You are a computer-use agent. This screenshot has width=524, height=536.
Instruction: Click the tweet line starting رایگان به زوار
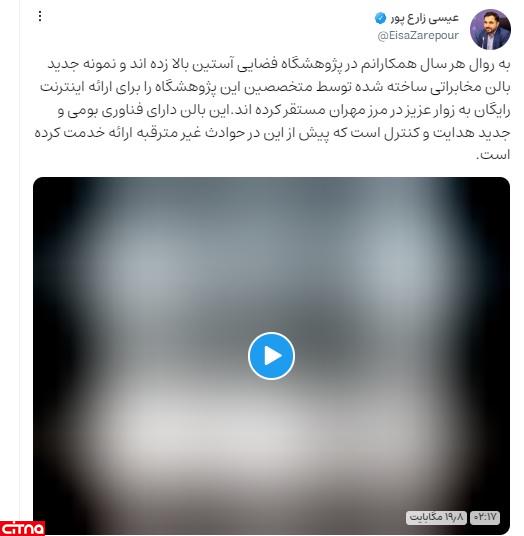tap(284, 110)
